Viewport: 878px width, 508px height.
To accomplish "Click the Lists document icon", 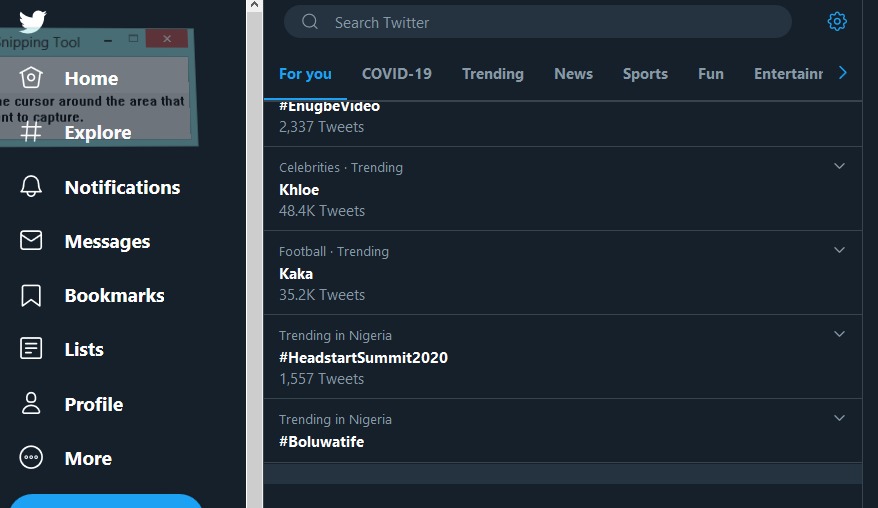I will pyautogui.click(x=31, y=348).
